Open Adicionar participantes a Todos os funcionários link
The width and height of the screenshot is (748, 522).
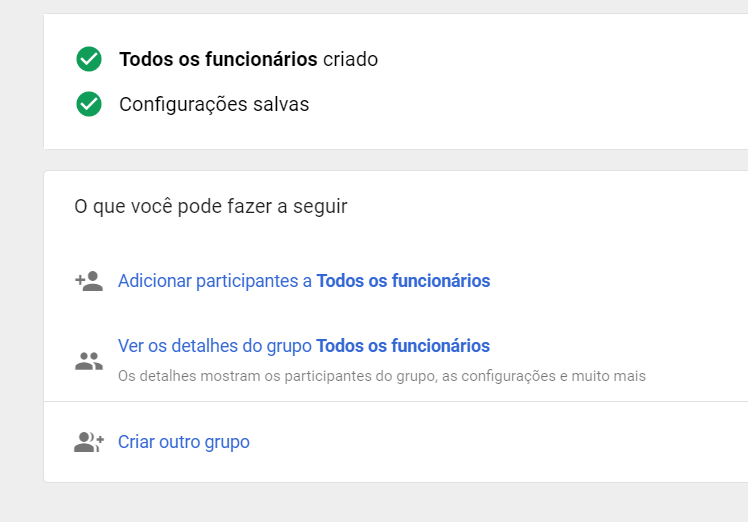coord(304,281)
